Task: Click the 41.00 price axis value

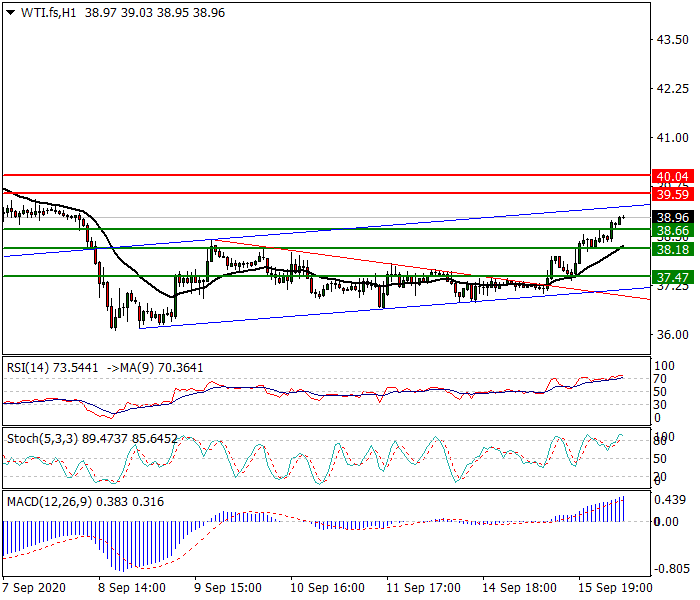Action: coord(672,138)
